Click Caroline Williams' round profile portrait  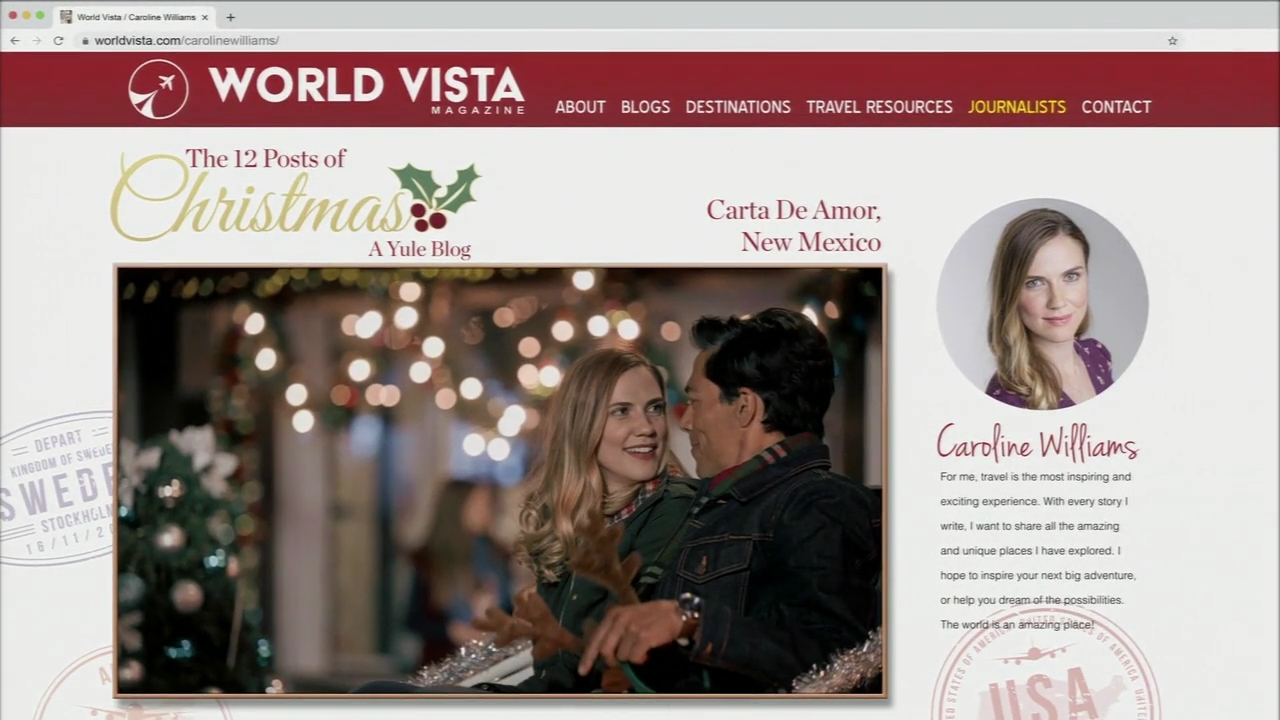click(1042, 303)
